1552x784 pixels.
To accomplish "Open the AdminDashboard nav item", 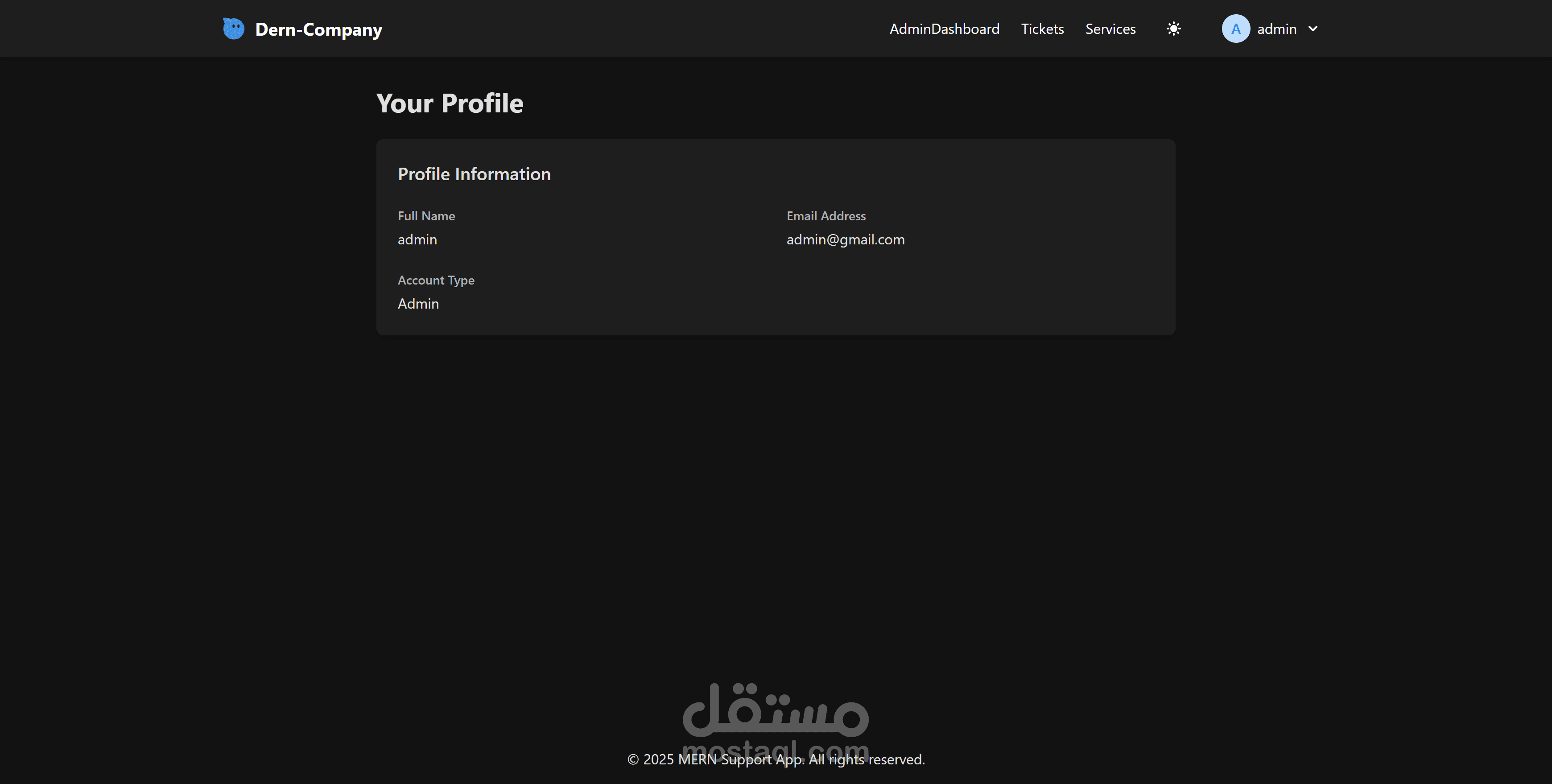I will point(944,29).
